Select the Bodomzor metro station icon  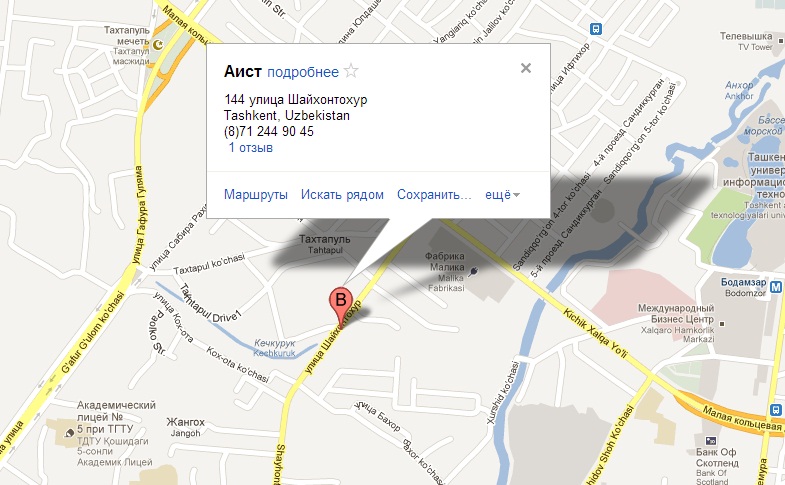point(775,287)
